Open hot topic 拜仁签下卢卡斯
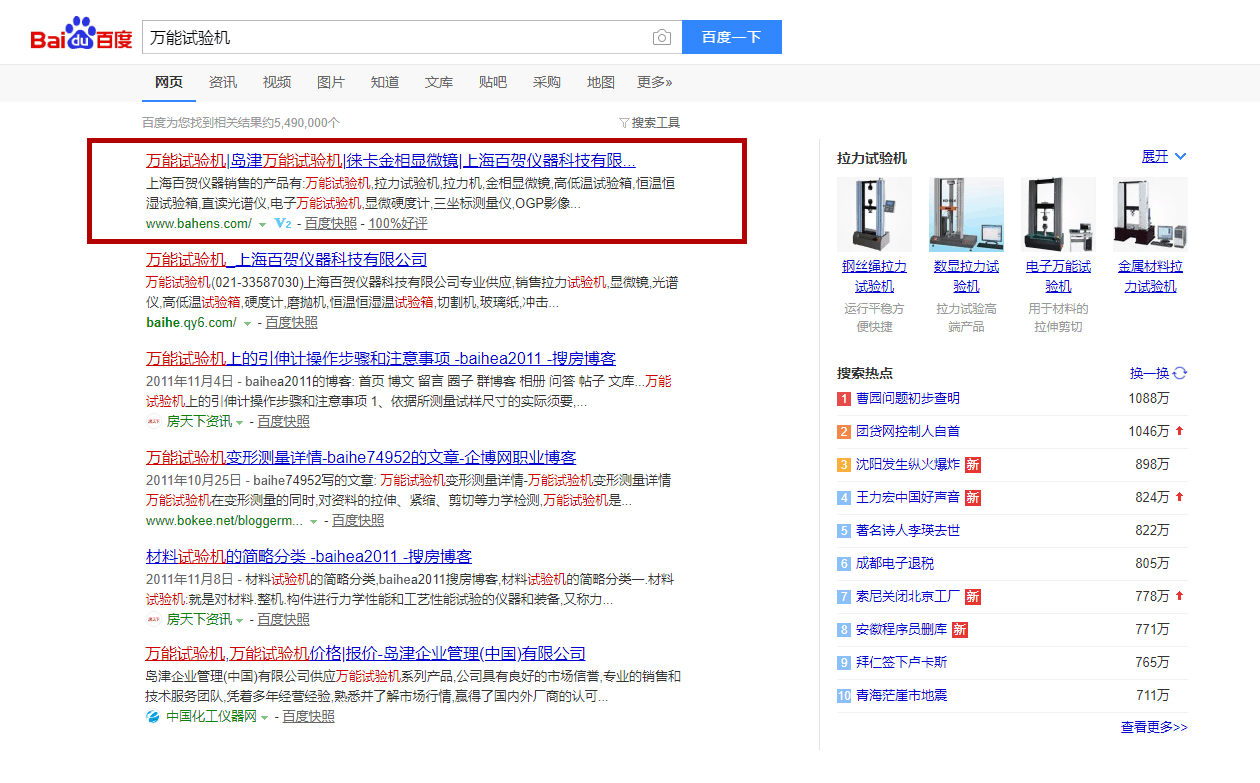Image resolution: width=1260 pixels, height=783 pixels. click(x=901, y=662)
